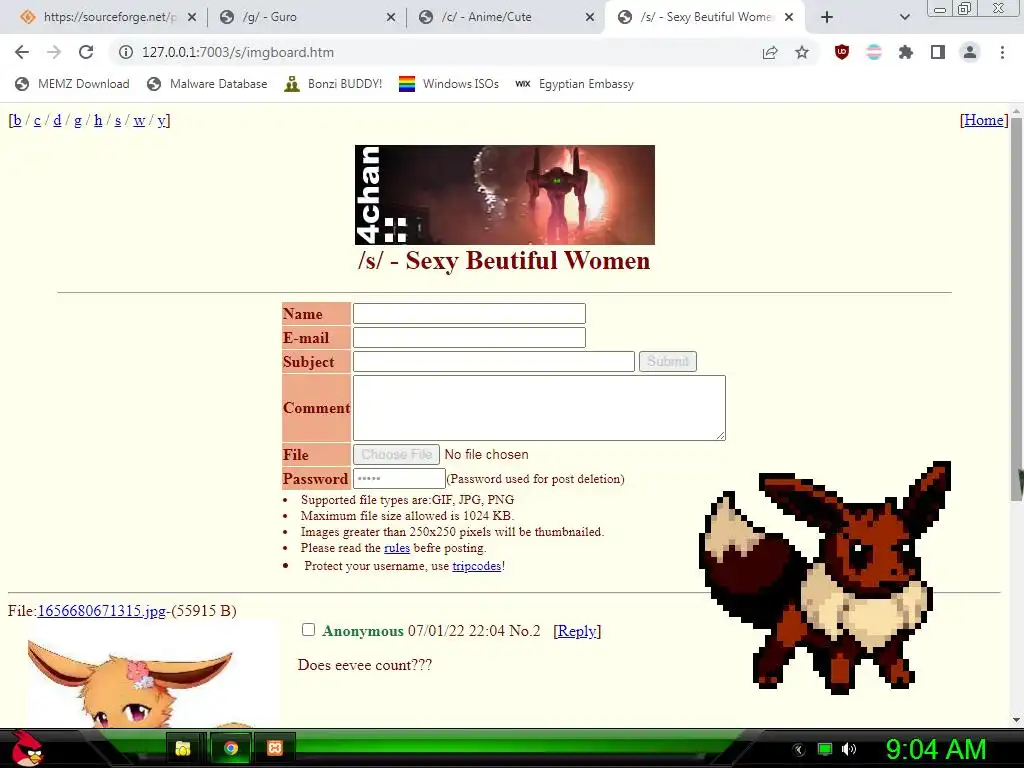Go to the /y/ board link

[161, 120]
